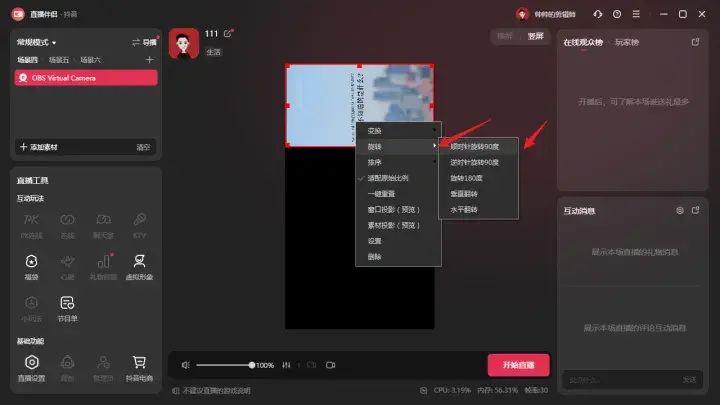This screenshot has height=405, width=720.
Task: Open the 礼物 bar-chart gift tool
Action: pos(103,267)
